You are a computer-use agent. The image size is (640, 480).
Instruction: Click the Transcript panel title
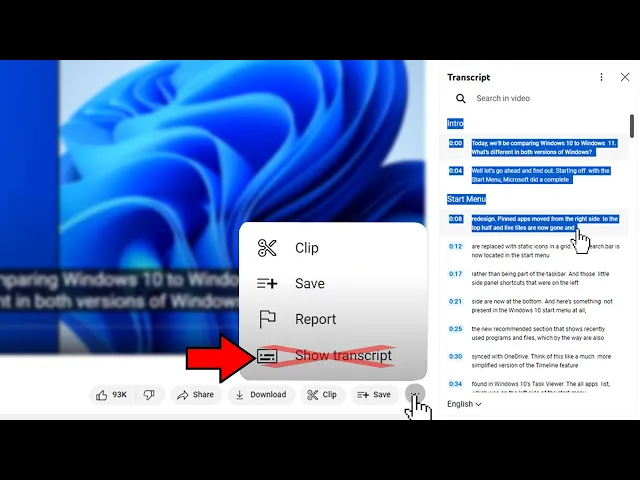point(469,78)
